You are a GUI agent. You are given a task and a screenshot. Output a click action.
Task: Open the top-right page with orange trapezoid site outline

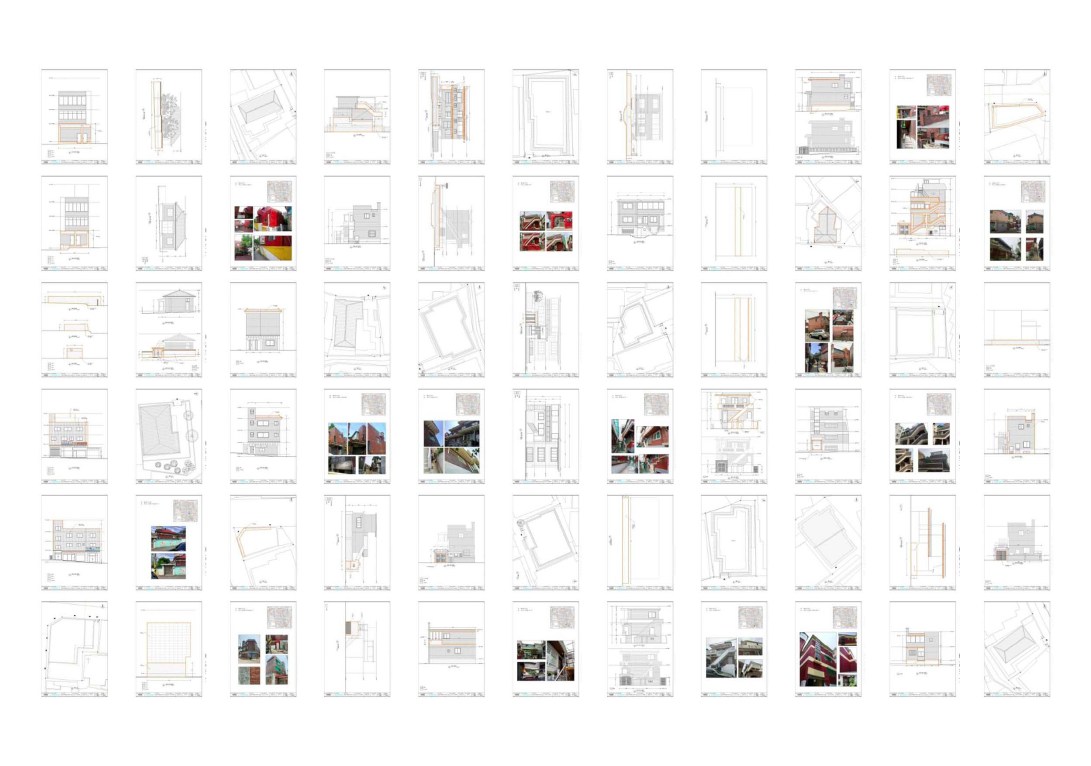click(x=1016, y=117)
